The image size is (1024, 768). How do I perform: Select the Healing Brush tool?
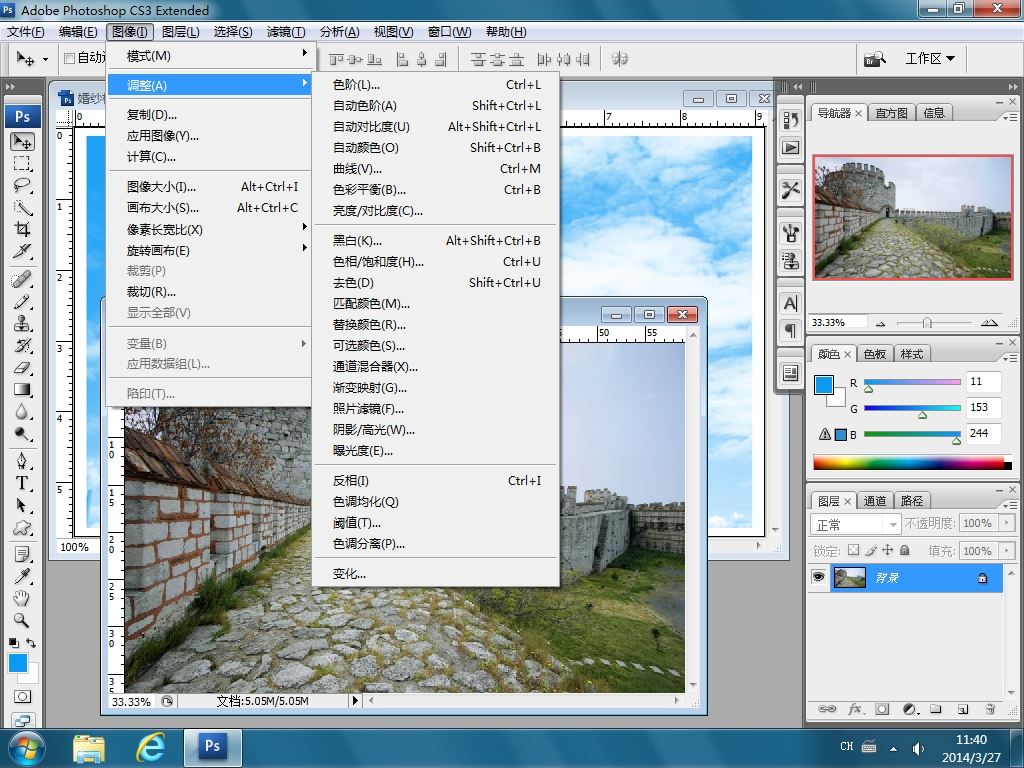tap(22, 280)
